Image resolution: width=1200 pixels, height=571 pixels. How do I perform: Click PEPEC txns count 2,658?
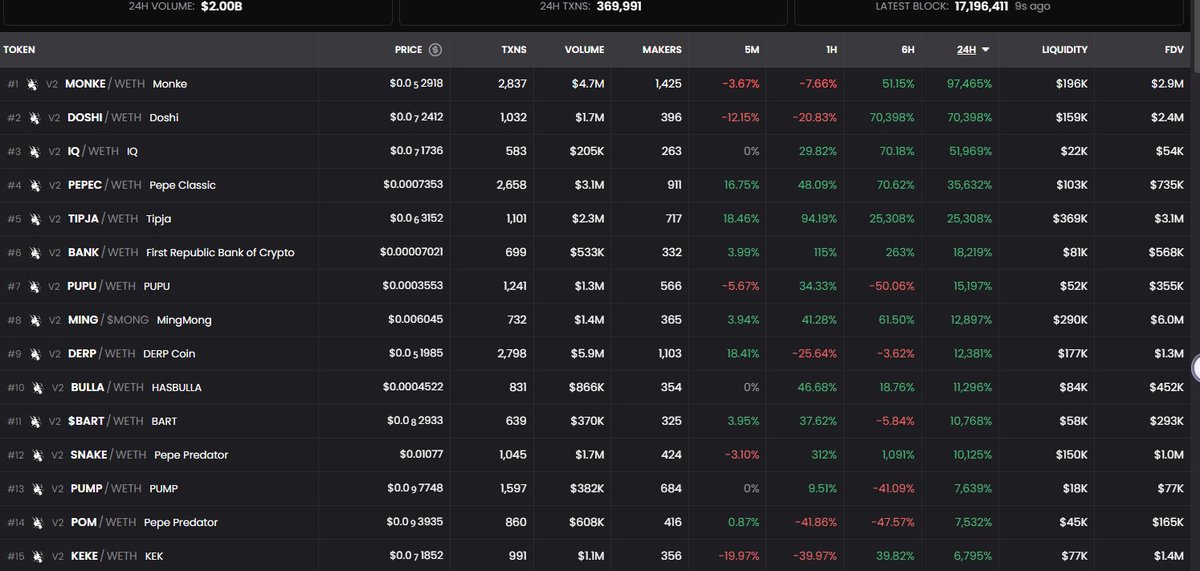coord(512,185)
